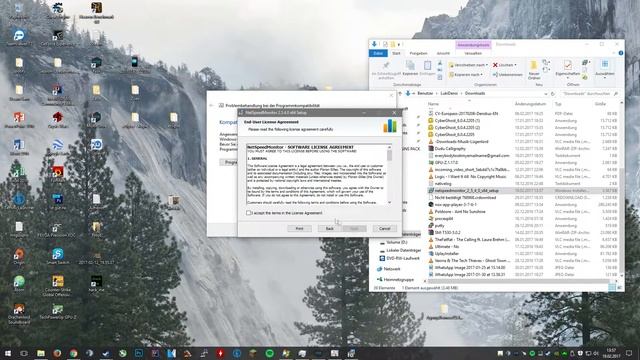This screenshot has height=360, width=640.
Task: Open the Auswählen dropdown
Action: (x=604, y=69)
